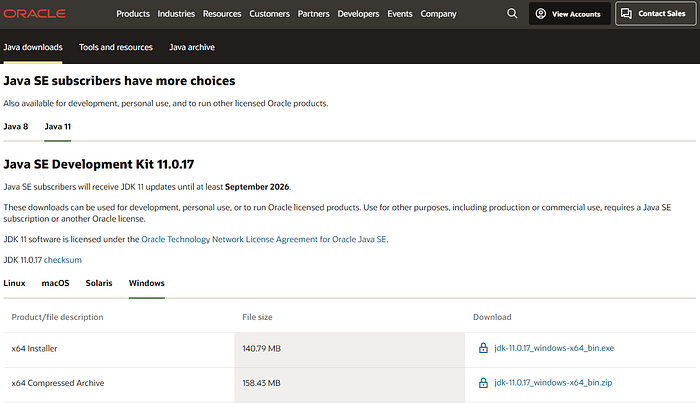The width and height of the screenshot is (700, 403).
Task: Select the Java downloads tab
Action: pyautogui.click(x=33, y=47)
